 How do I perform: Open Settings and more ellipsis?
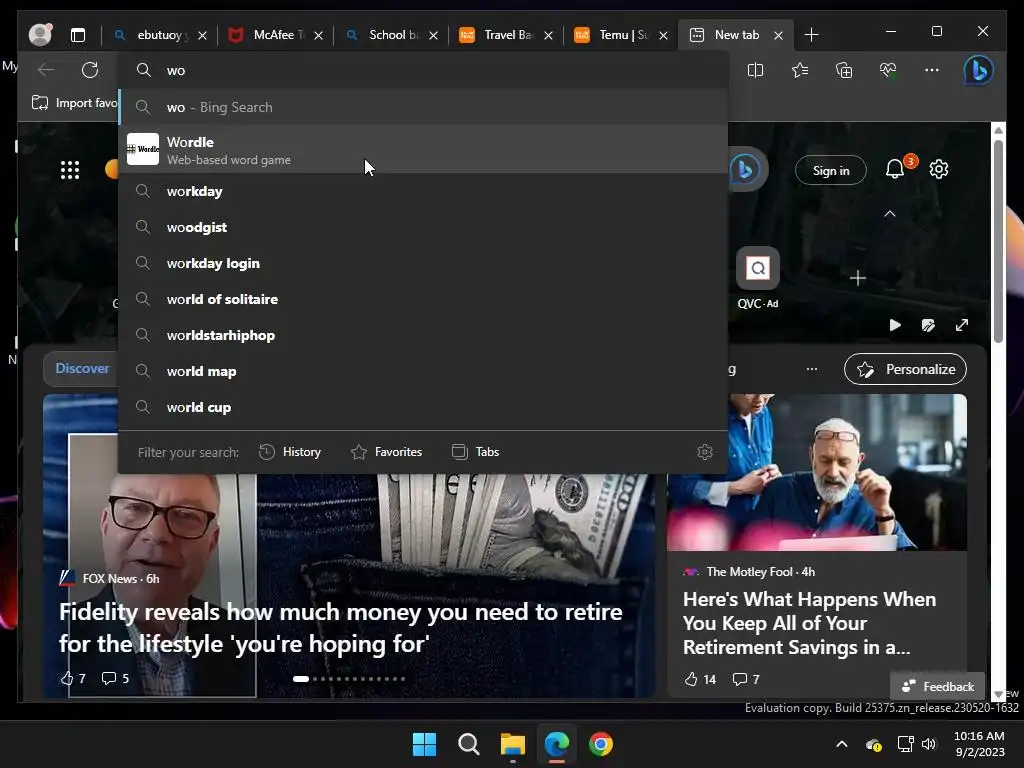click(x=932, y=70)
